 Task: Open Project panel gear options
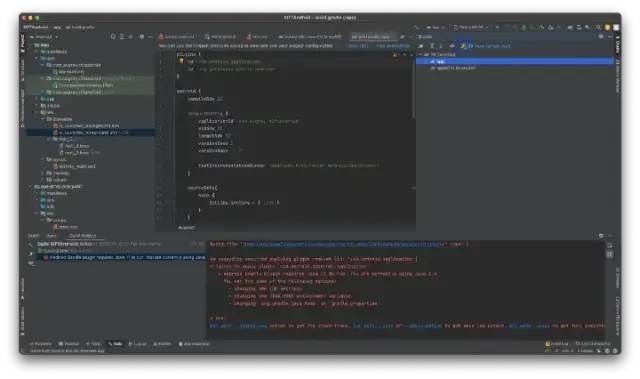tap(142, 36)
